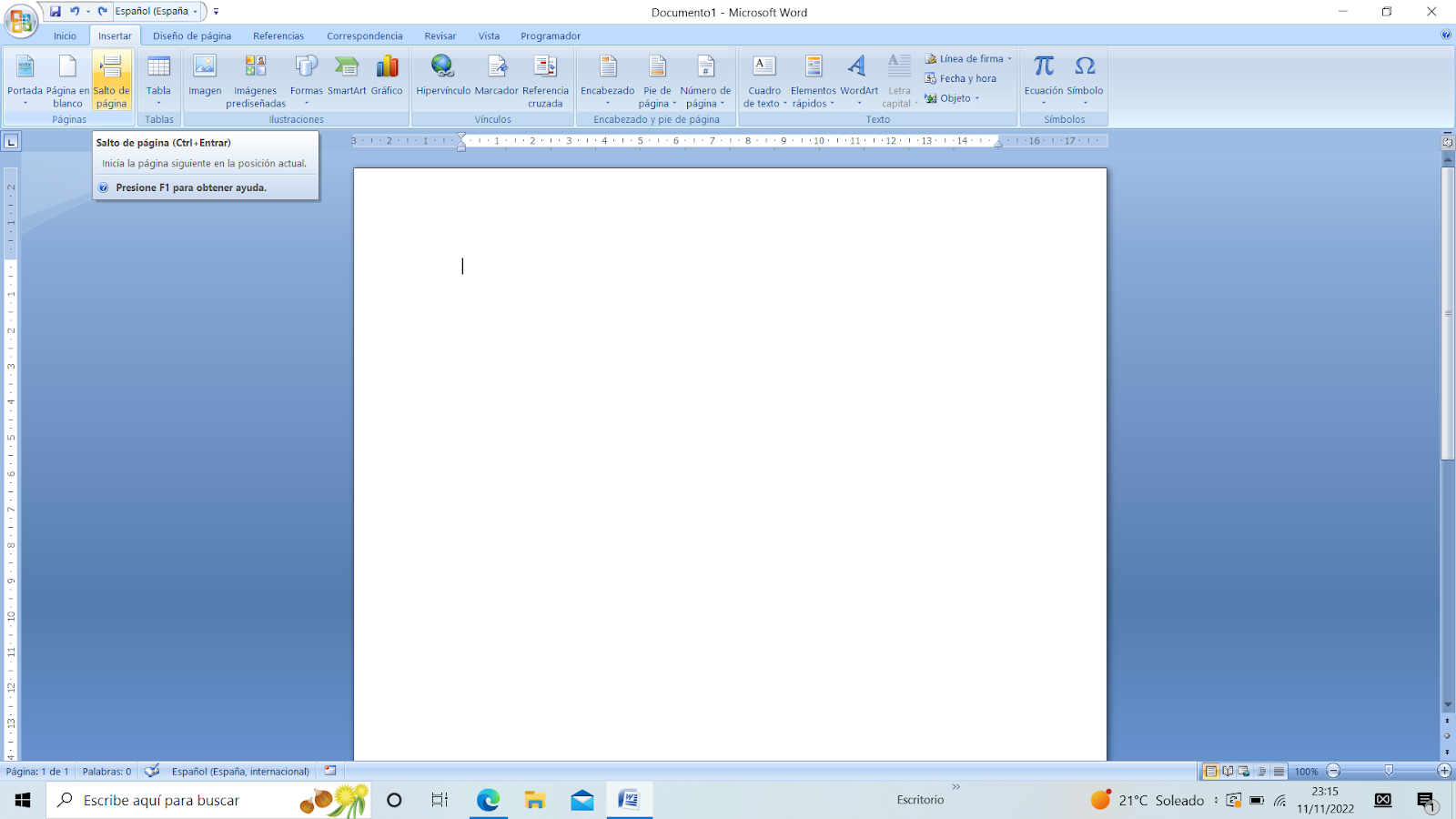
Task: Open the Programador tab
Action: [551, 36]
